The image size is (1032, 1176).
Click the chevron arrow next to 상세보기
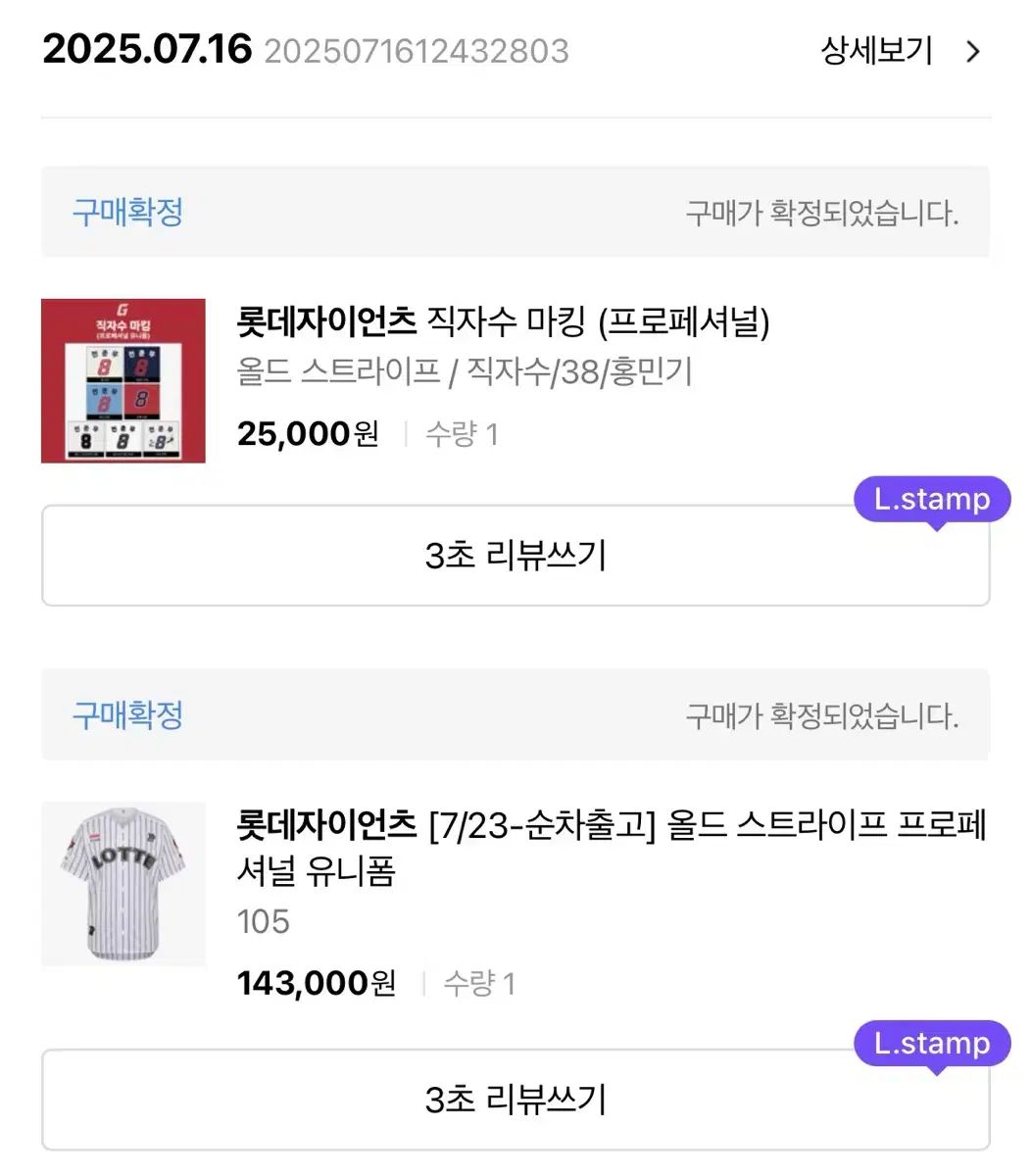click(x=972, y=51)
